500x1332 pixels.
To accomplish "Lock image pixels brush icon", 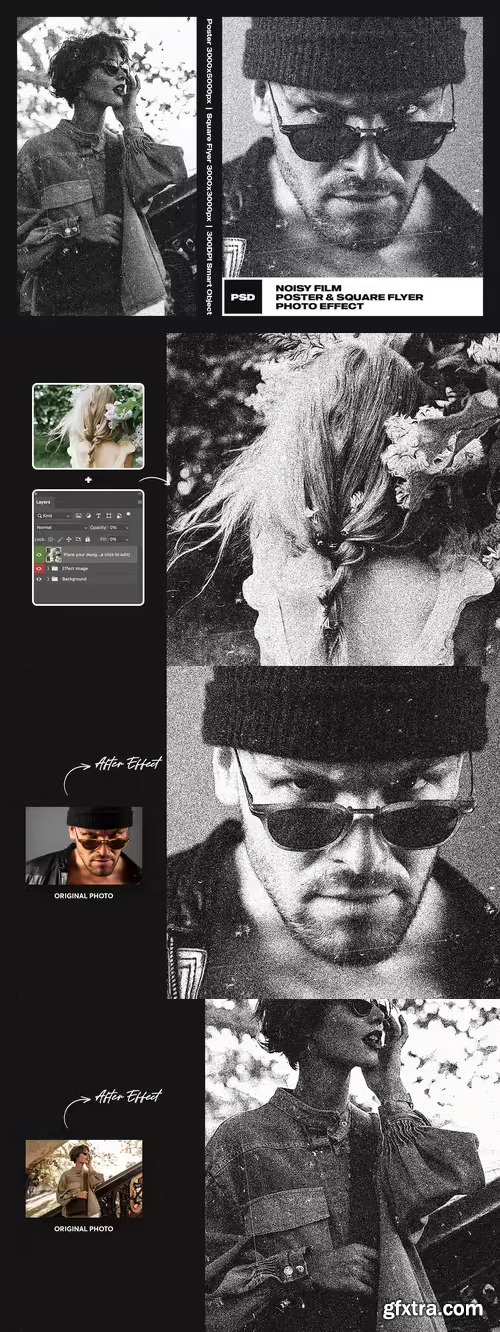I will coord(60,540).
